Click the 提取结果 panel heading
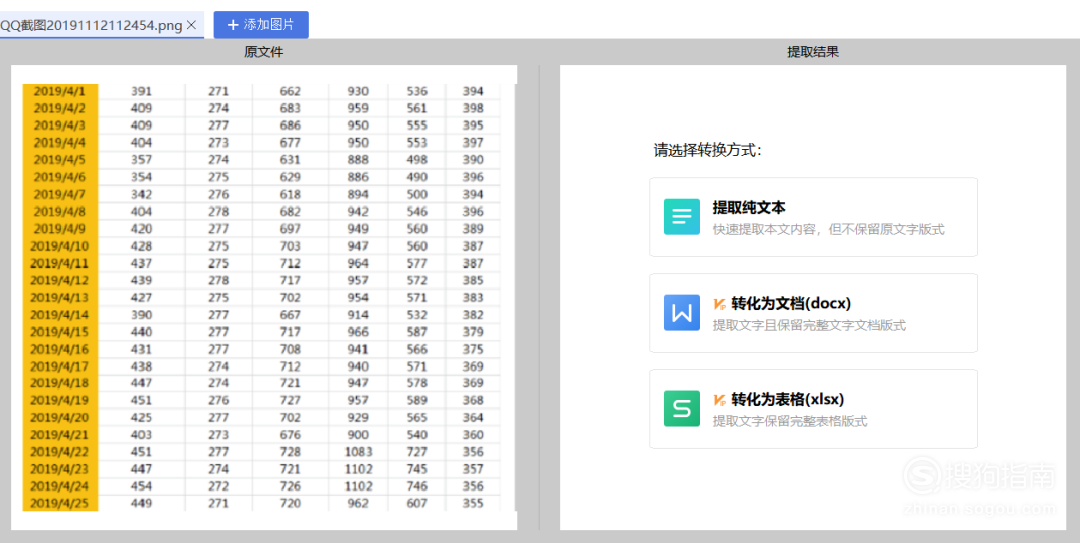 point(813,52)
